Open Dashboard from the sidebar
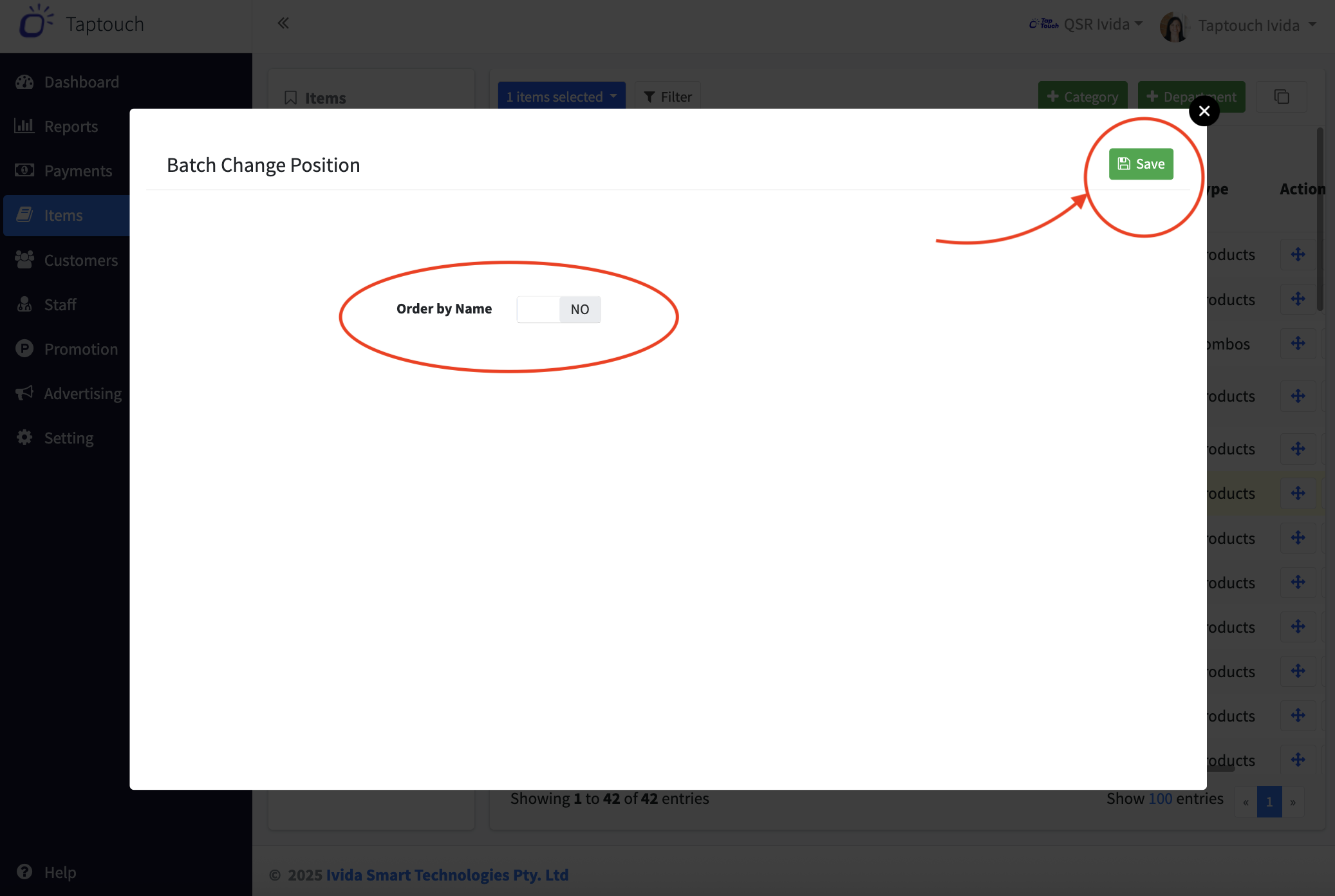The height and width of the screenshot is (896, 1335). (81, 82)
